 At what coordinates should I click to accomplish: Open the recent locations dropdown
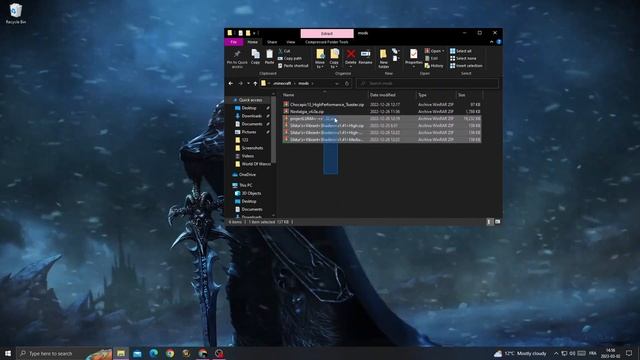point(248,84)
